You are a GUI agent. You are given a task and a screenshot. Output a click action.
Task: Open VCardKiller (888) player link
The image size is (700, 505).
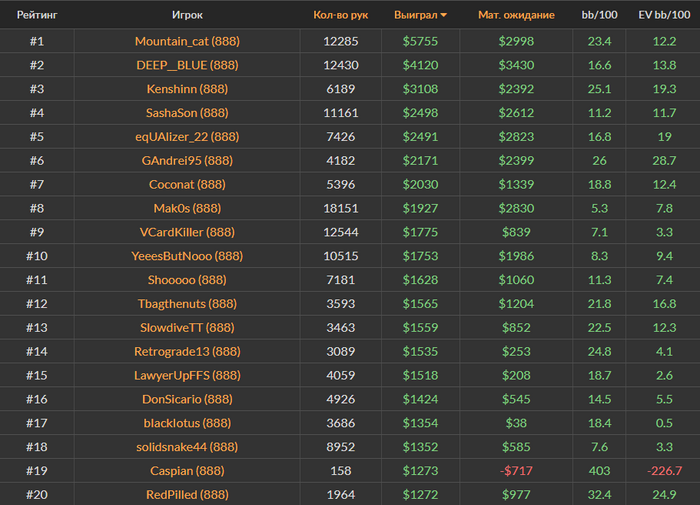coord(187,232)
